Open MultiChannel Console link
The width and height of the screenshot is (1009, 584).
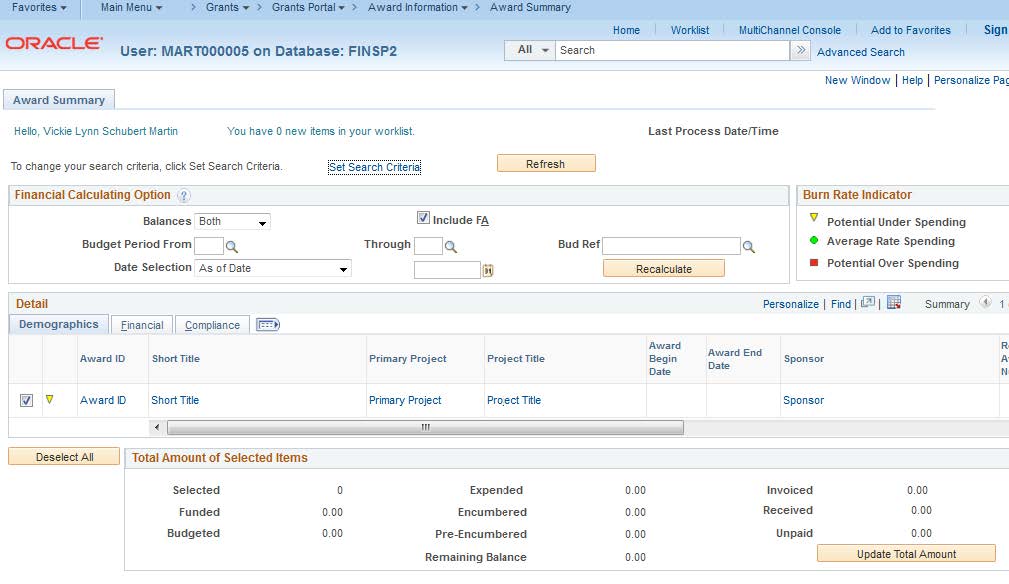(790, 30)
